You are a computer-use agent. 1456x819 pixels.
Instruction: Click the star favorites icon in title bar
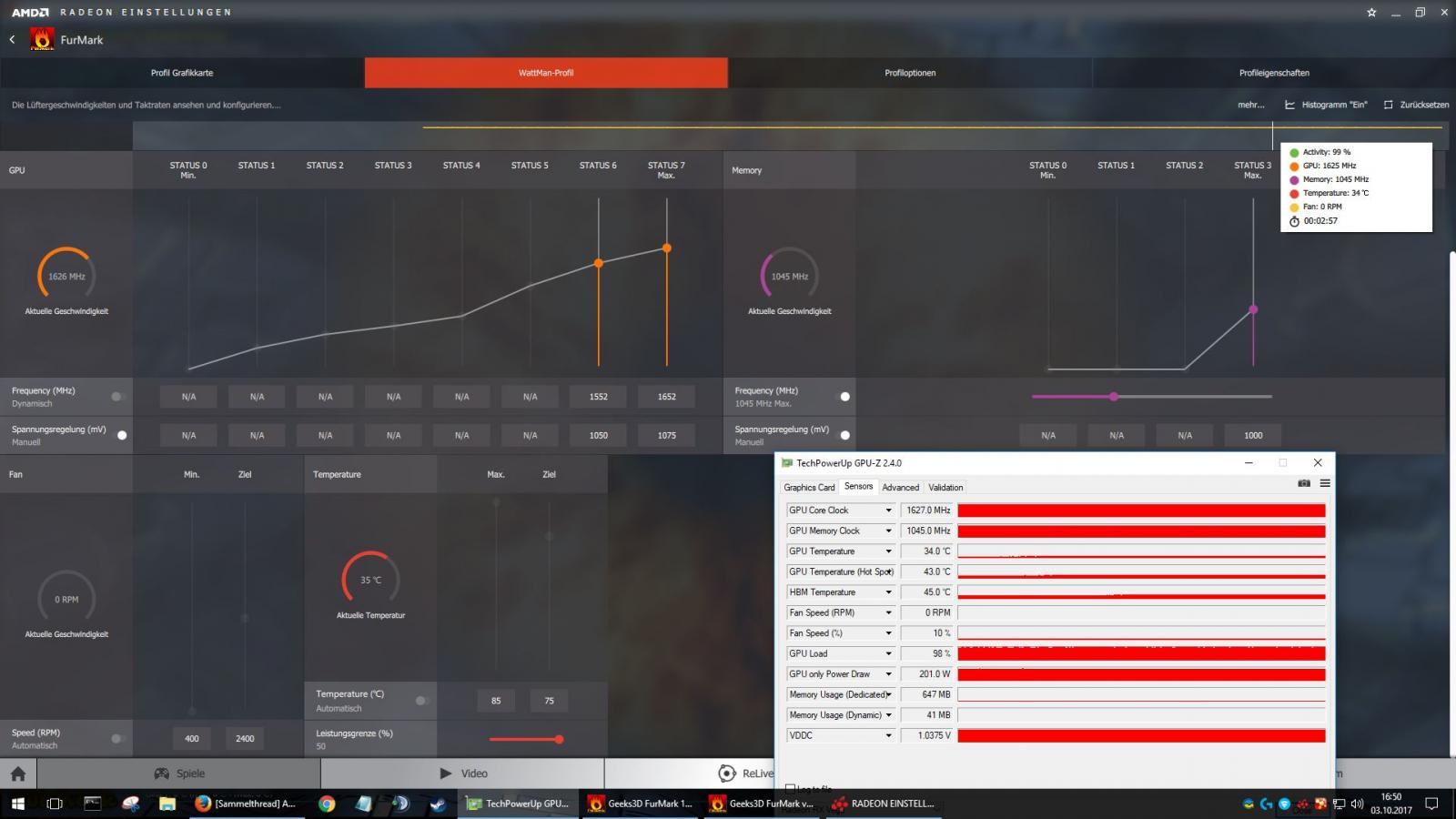1371,13
